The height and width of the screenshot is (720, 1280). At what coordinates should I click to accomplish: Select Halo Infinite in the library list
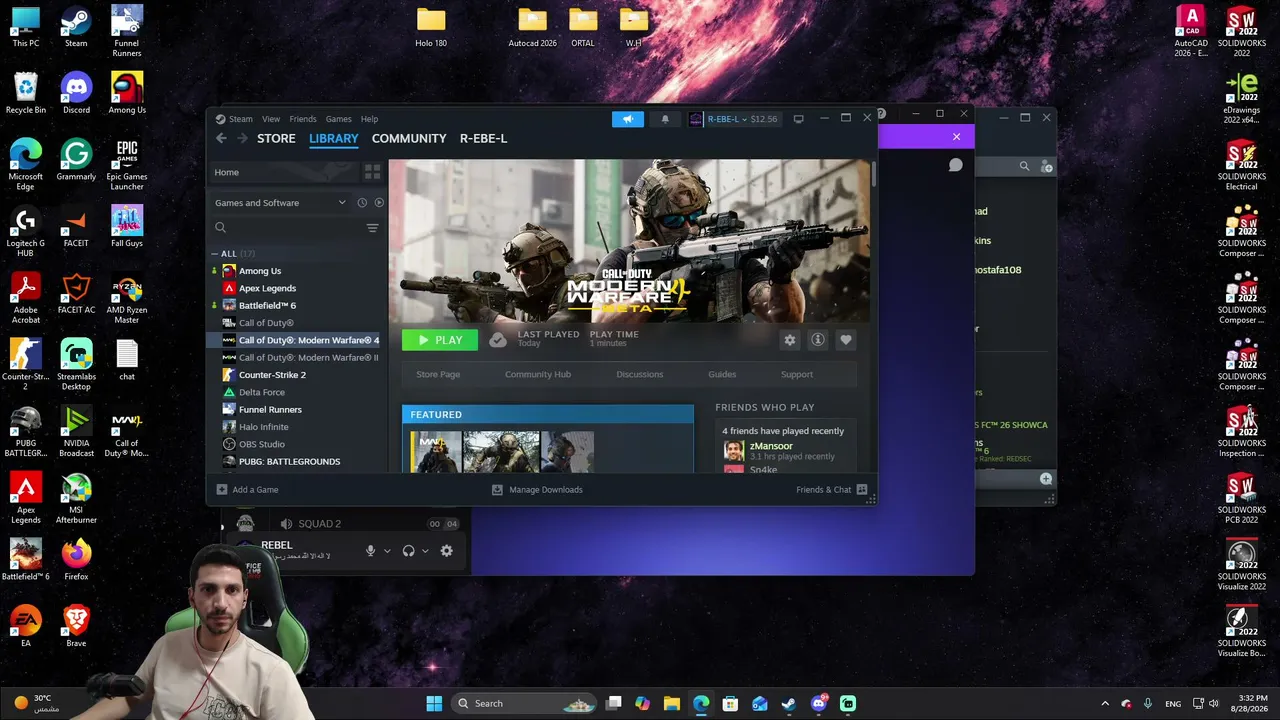point(263,427)
